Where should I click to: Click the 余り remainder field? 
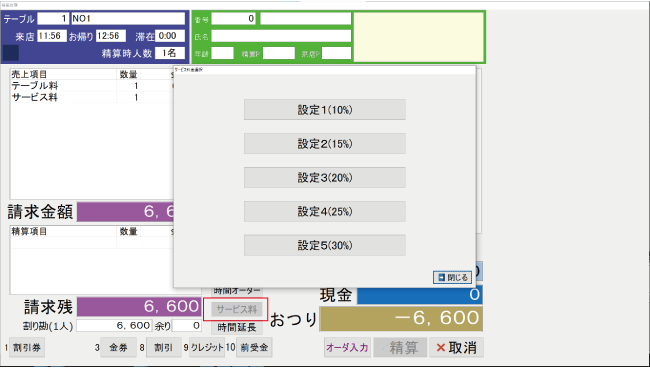pos(187,326)
